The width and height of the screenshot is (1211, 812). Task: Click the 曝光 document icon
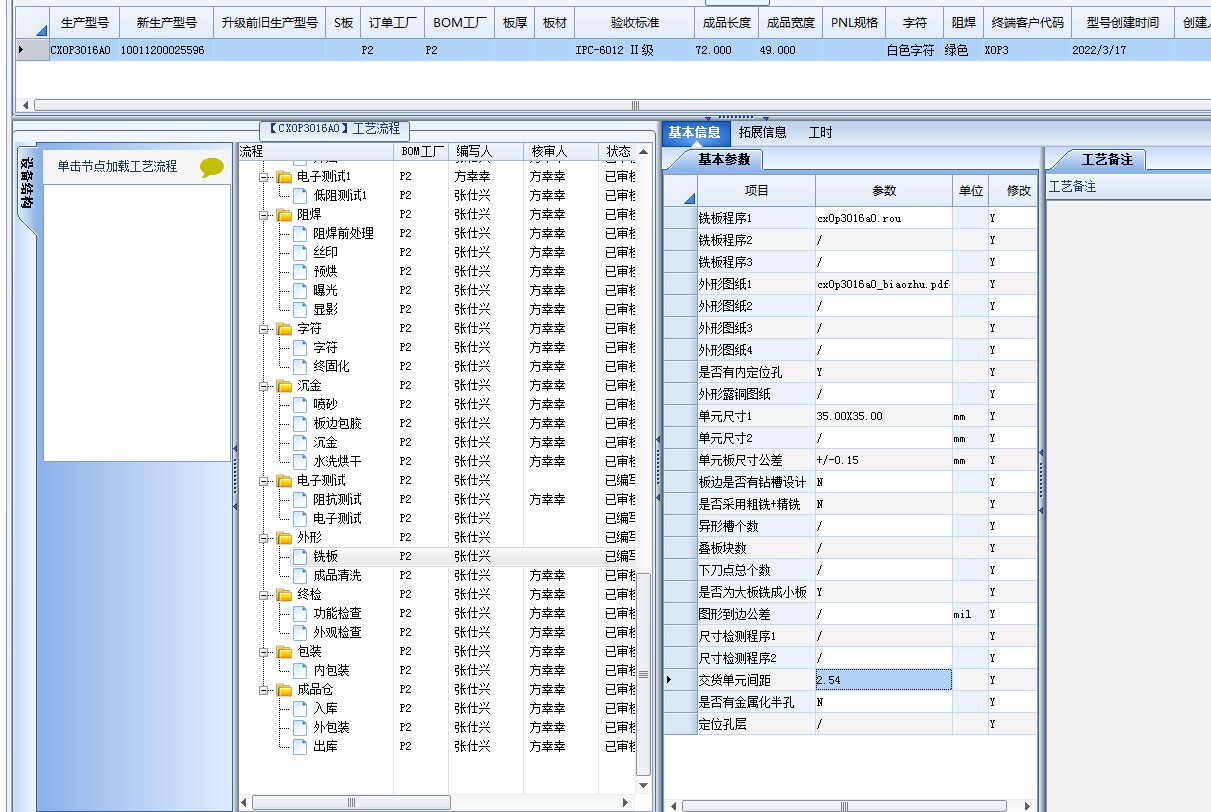[300, 291]
